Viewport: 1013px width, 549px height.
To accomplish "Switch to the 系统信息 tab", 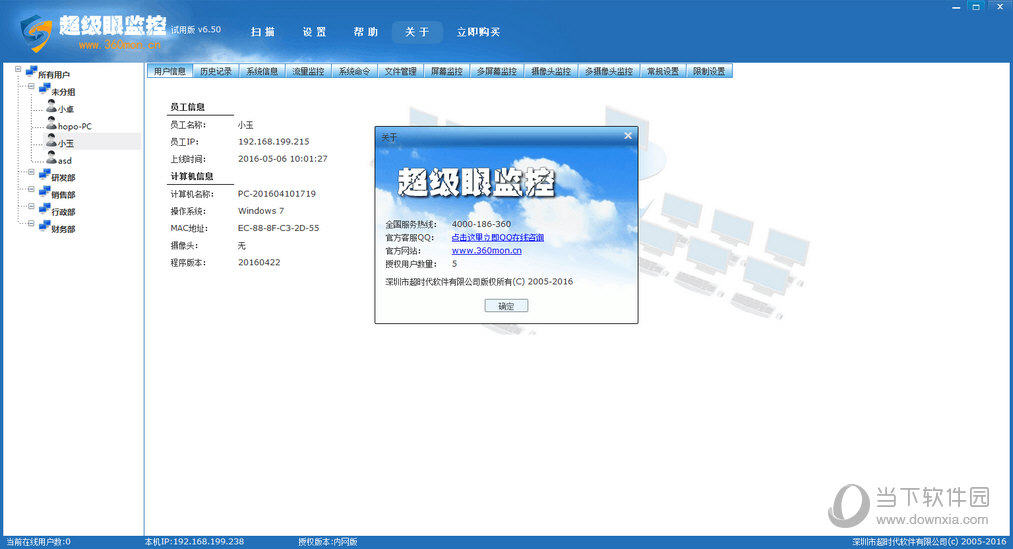I will (x=262, y=71).
